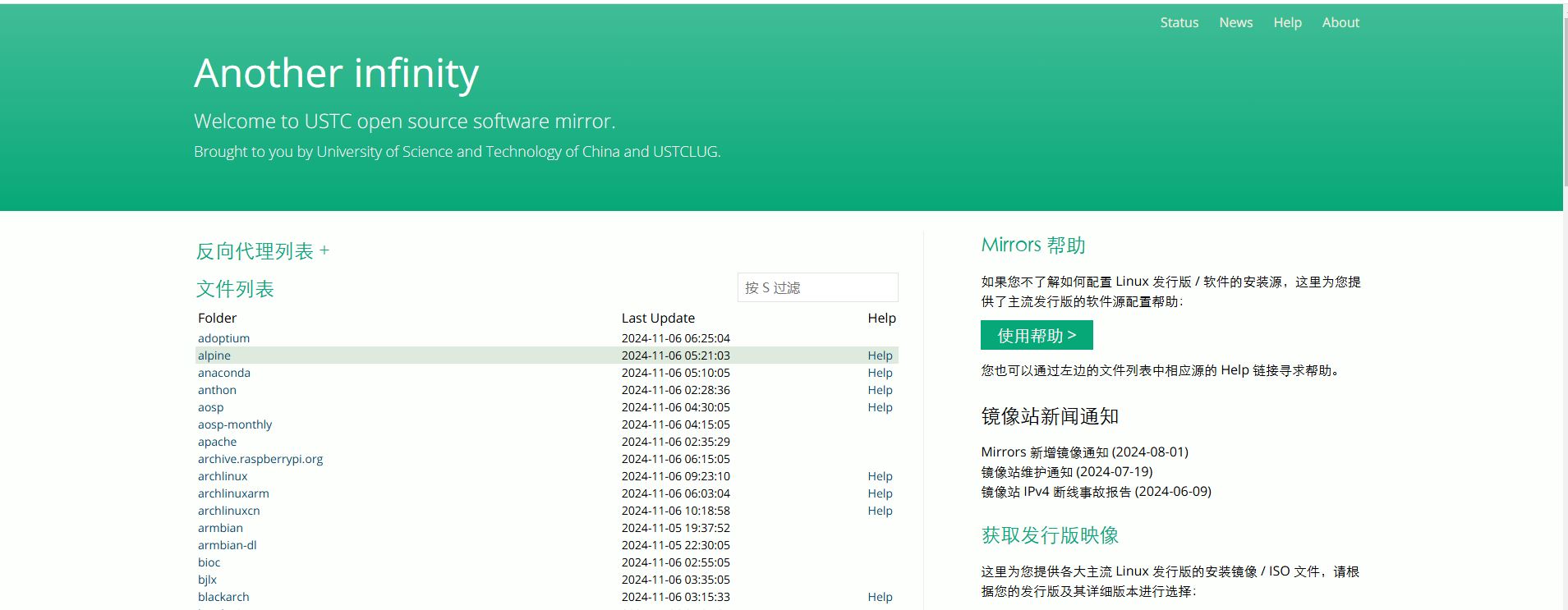The width and height of the screenshot is (1568, 610).
Task: Open the News navigation link
Action: click(x=1235, y=23)
